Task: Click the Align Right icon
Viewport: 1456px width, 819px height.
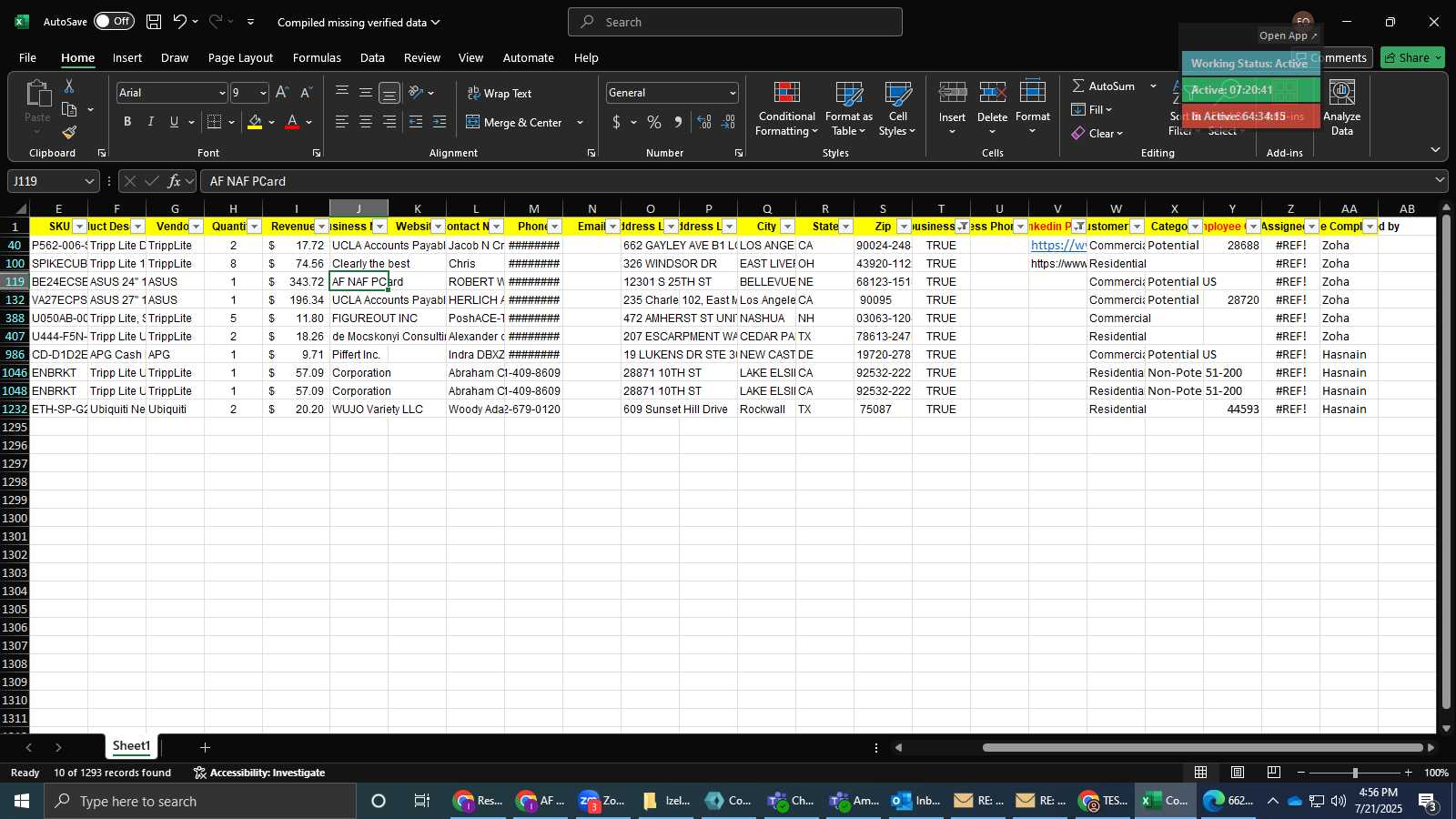Action: (389, 122)
